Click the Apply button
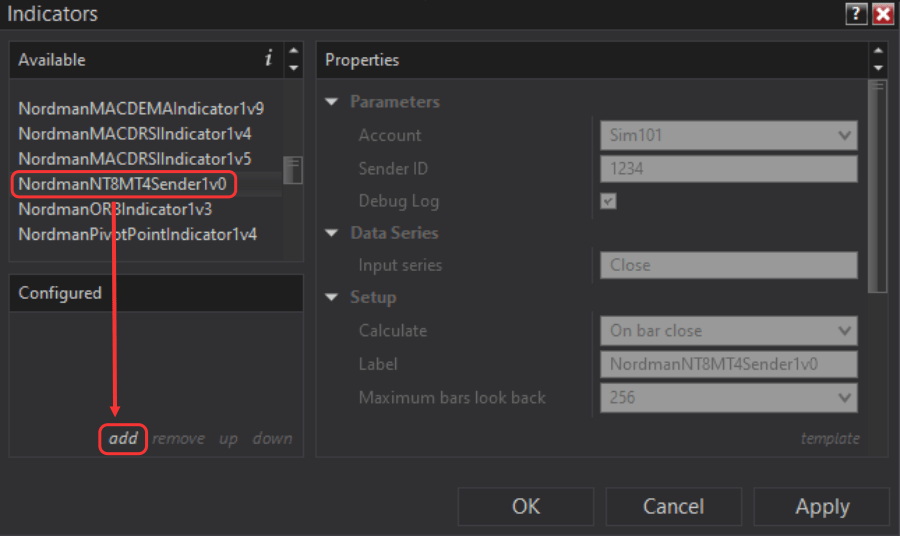 pyautogui.click(x=822, y=506)
